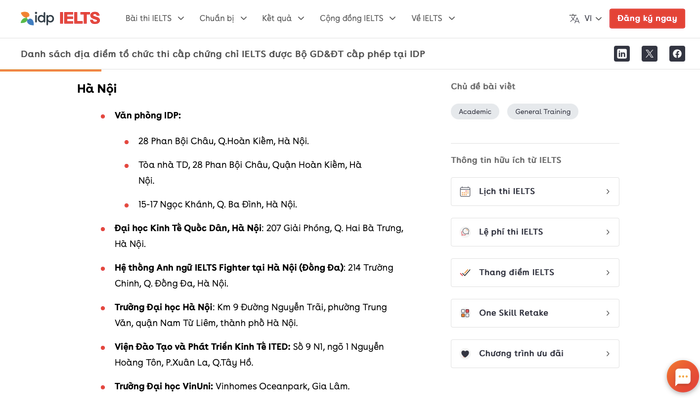Click the One Skill Retake icon

[x=465, y=313]
